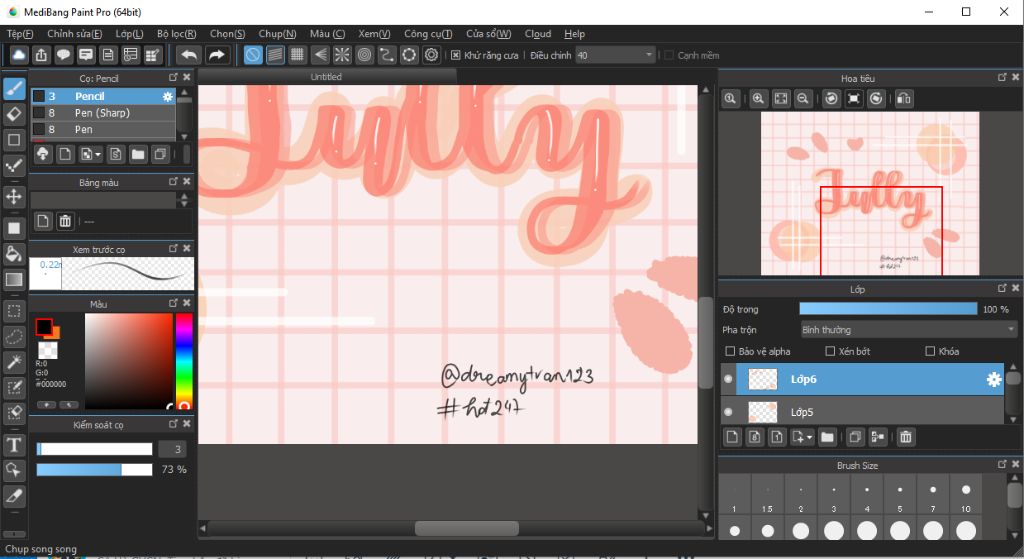Select the Eraser tool
This screenshot has width=1024, height=559.
tap(14, 114)
